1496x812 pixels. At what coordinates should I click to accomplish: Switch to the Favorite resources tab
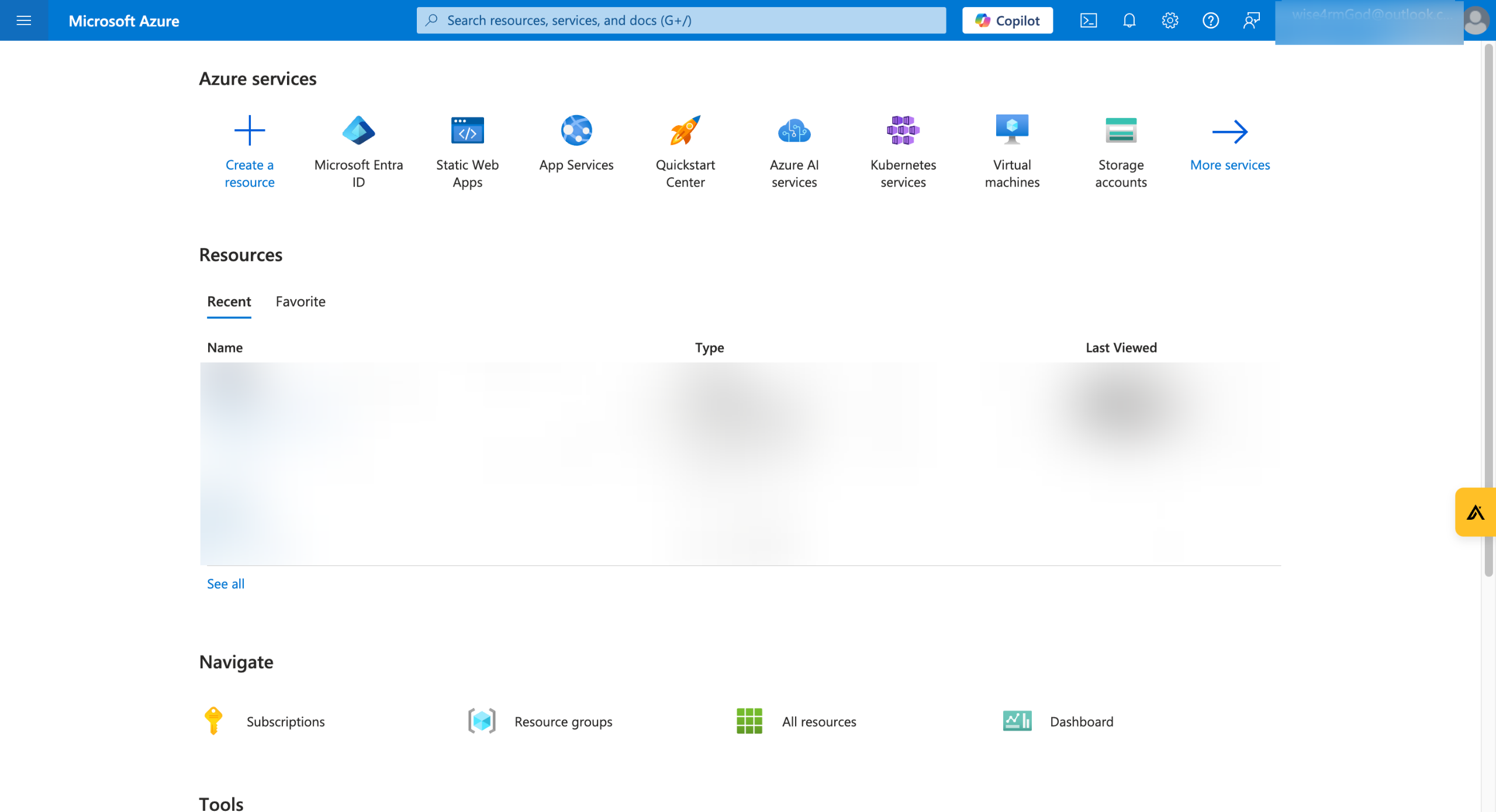300,301
